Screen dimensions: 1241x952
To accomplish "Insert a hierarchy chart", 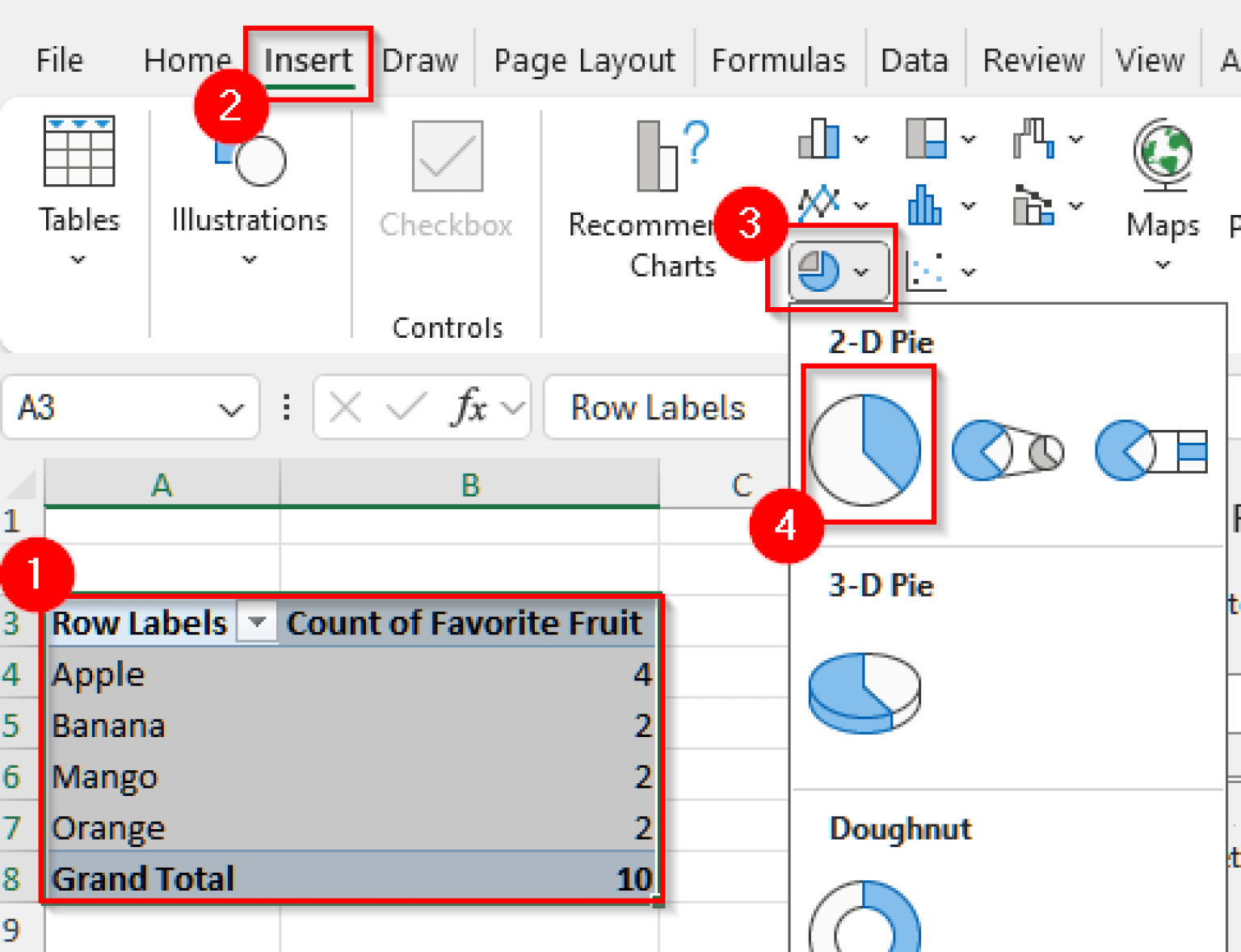I will 926,138.
